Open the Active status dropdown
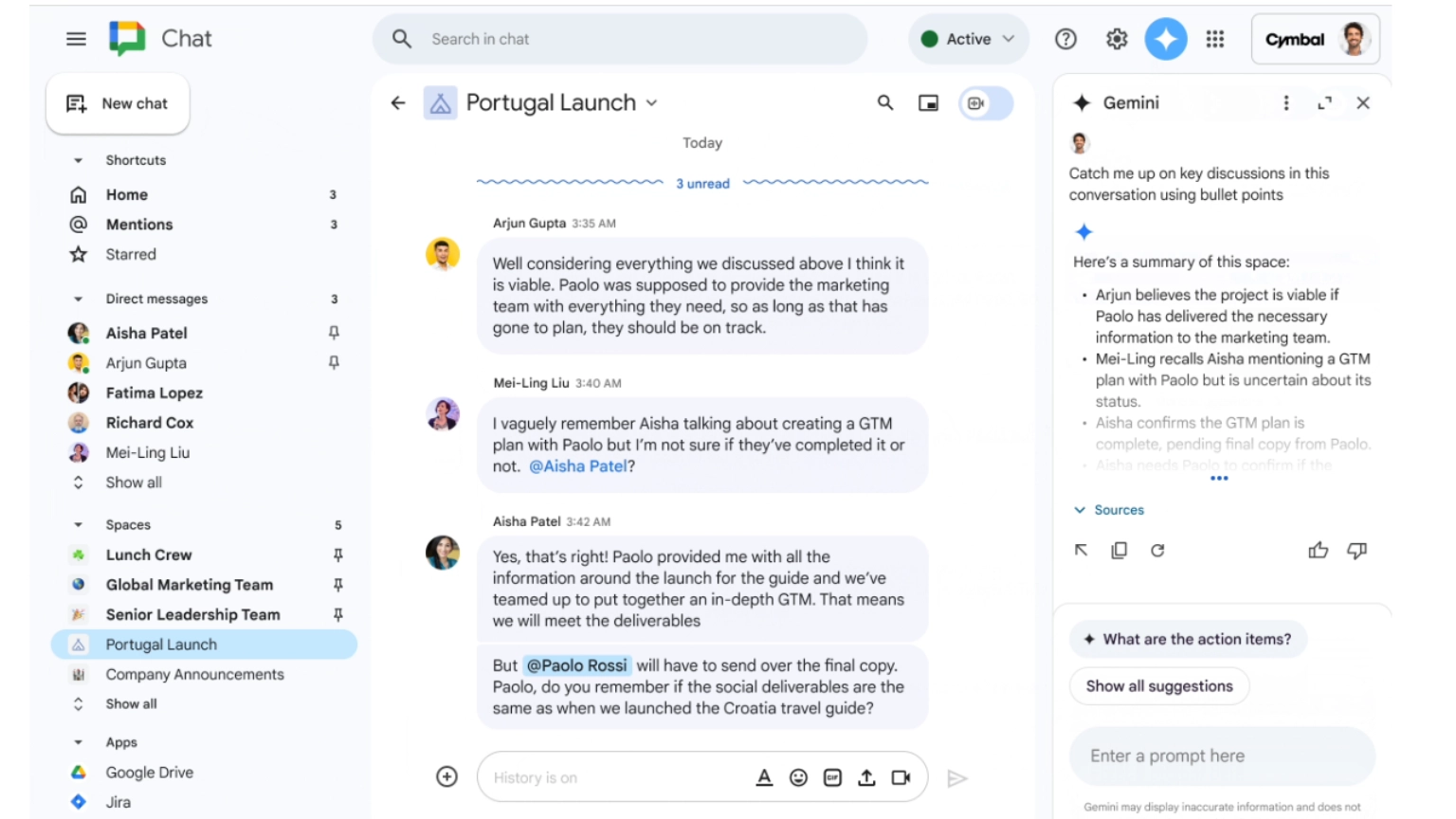This screenshot has height=819, width=1456. click(968, 39)
